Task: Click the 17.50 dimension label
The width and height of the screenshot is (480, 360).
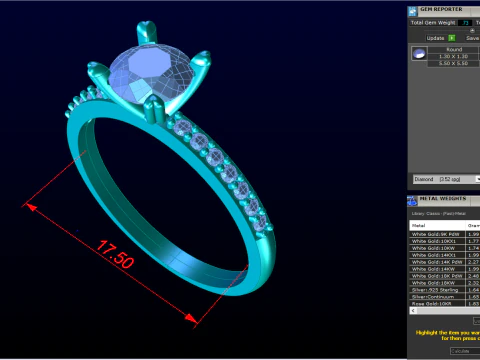Action: pyautogui.click(x=115, y=255)
